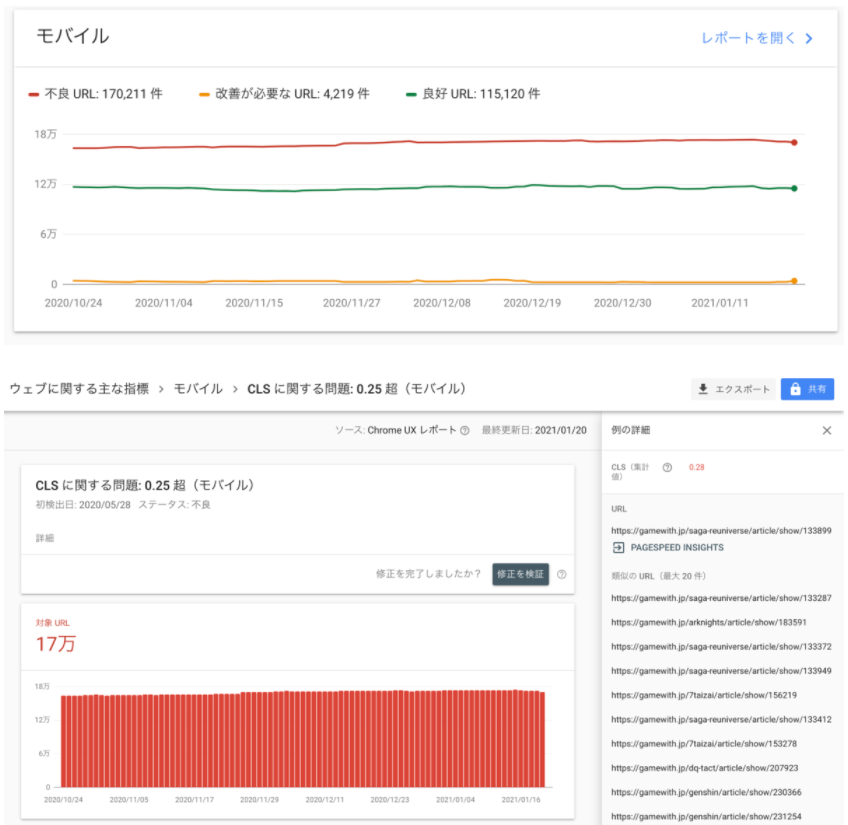Click the 対象 URL 17万 summary tile
The image size is (848, 825).
(x=297, y=637)
